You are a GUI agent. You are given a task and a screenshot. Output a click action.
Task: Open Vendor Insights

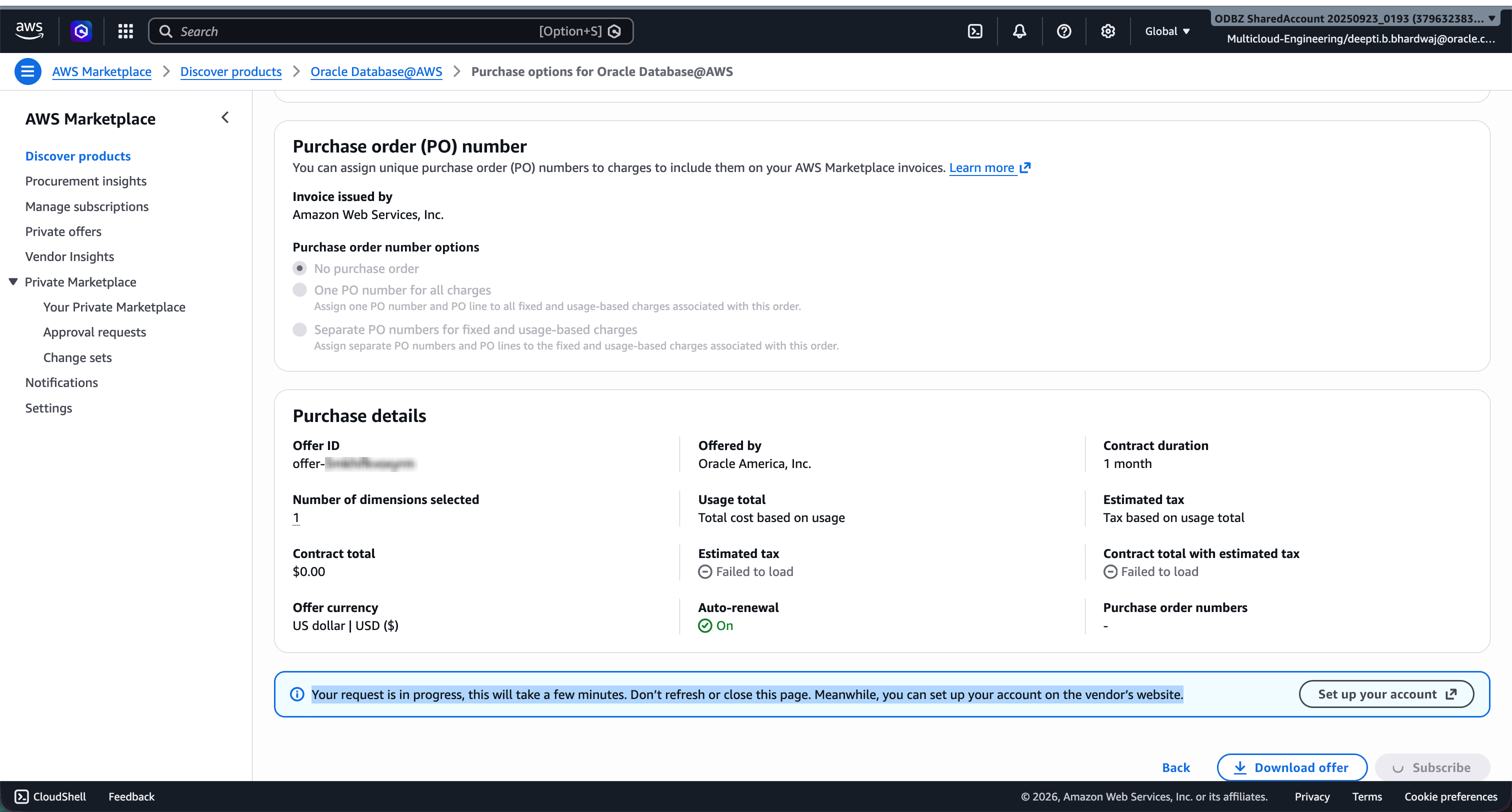click(70, 256)
